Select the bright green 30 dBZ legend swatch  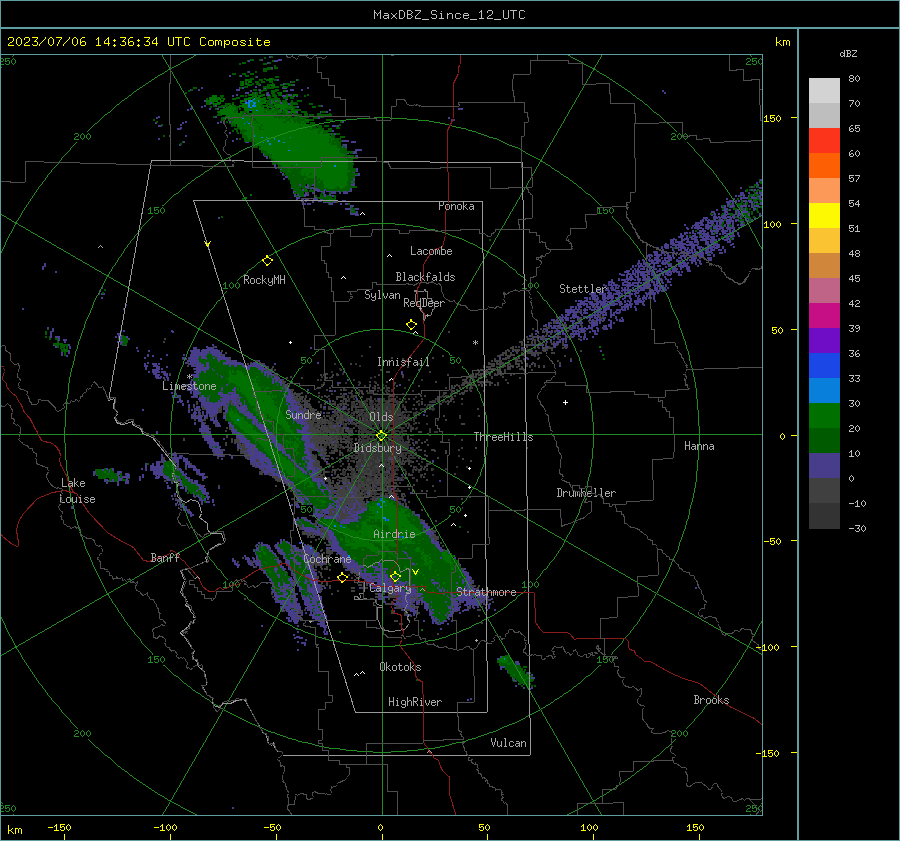[x=824, y=415]
